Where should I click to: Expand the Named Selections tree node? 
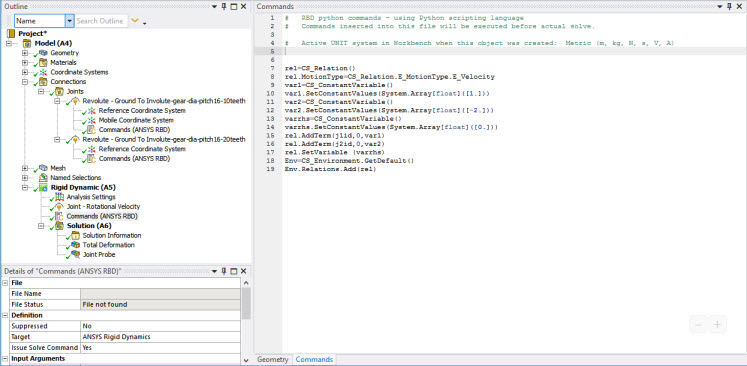coord(25,178)
